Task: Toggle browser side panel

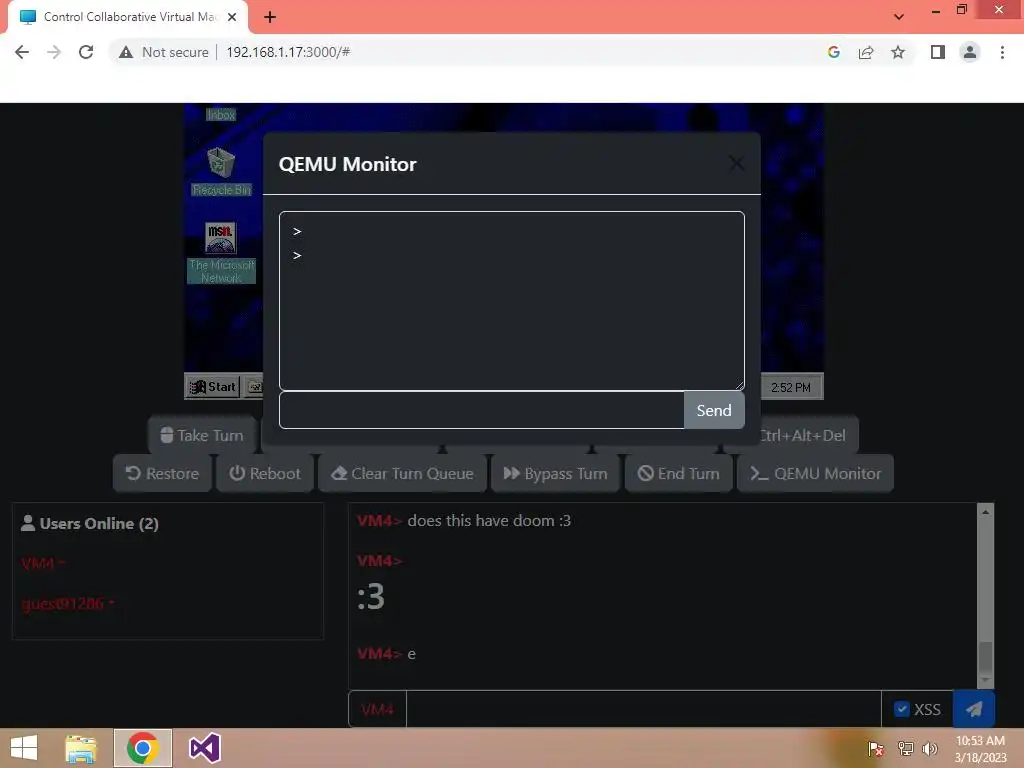Action: point(938,52)
